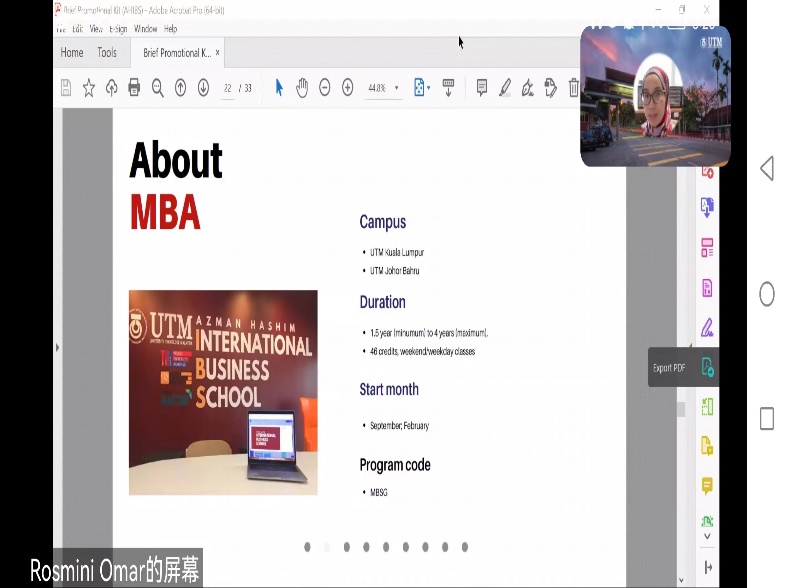
Task: Go to the next page arrow
Action: point(203,88)
